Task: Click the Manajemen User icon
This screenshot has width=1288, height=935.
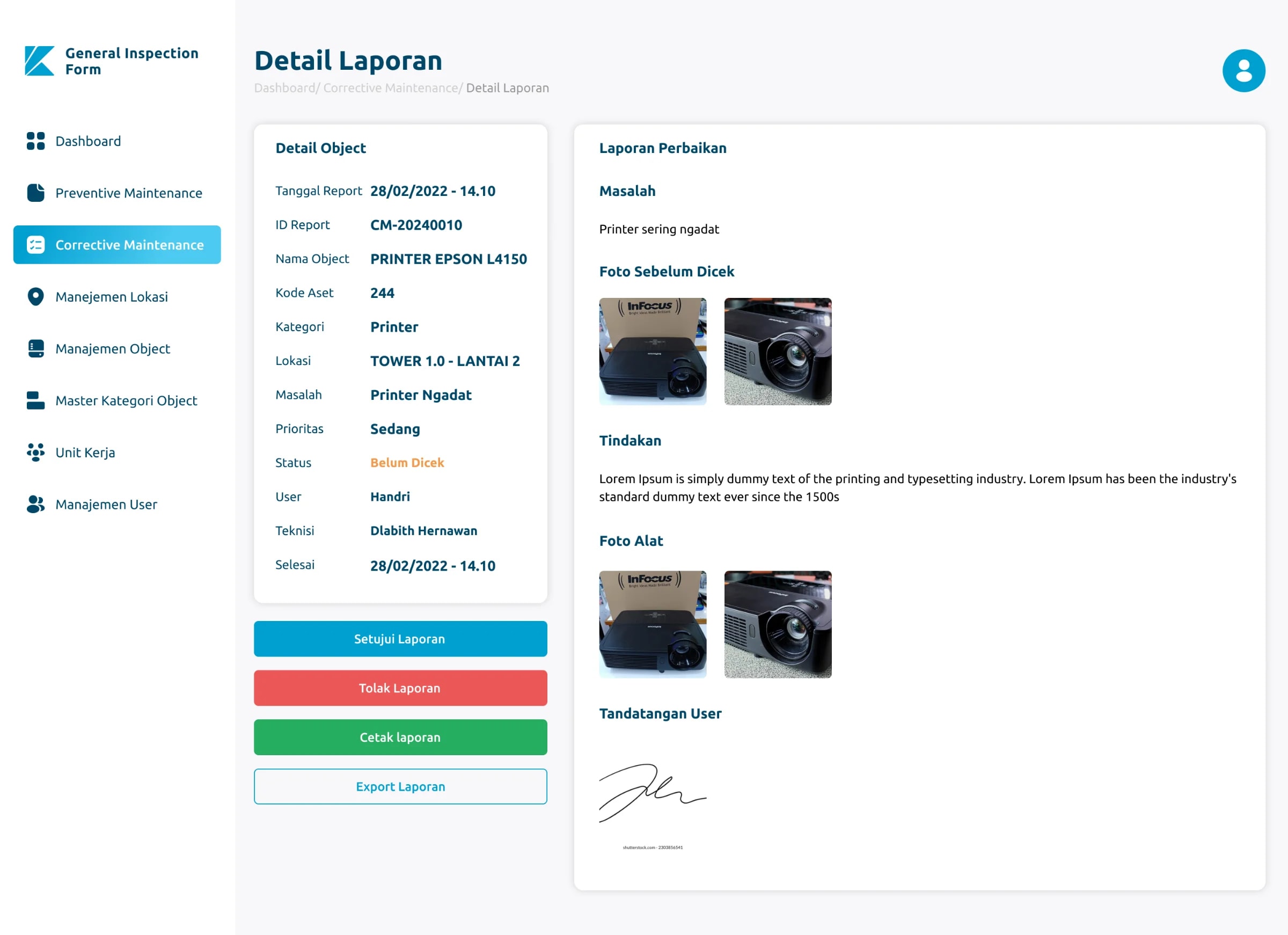Action: click(36, 505)
